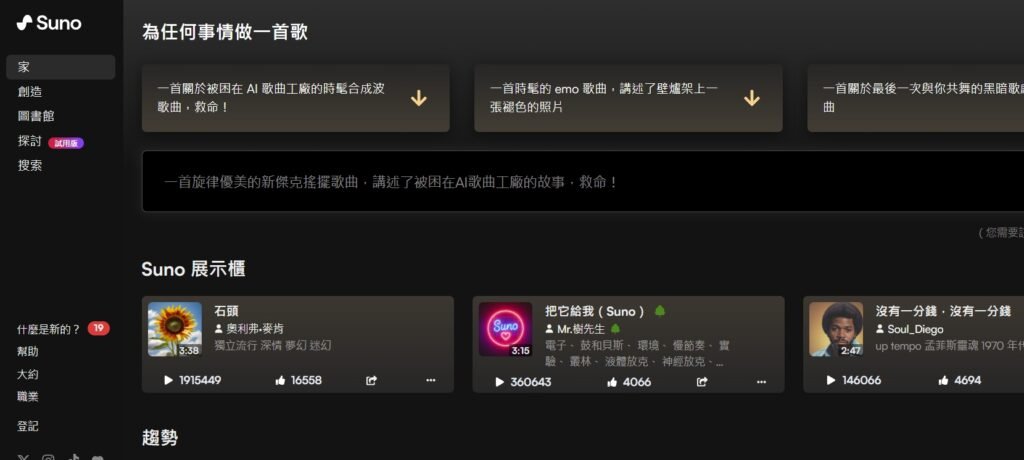This screenshot has width=1024, height=460.
Task: Play the song 把它給我 (Suno)
Action: point(500,382)
